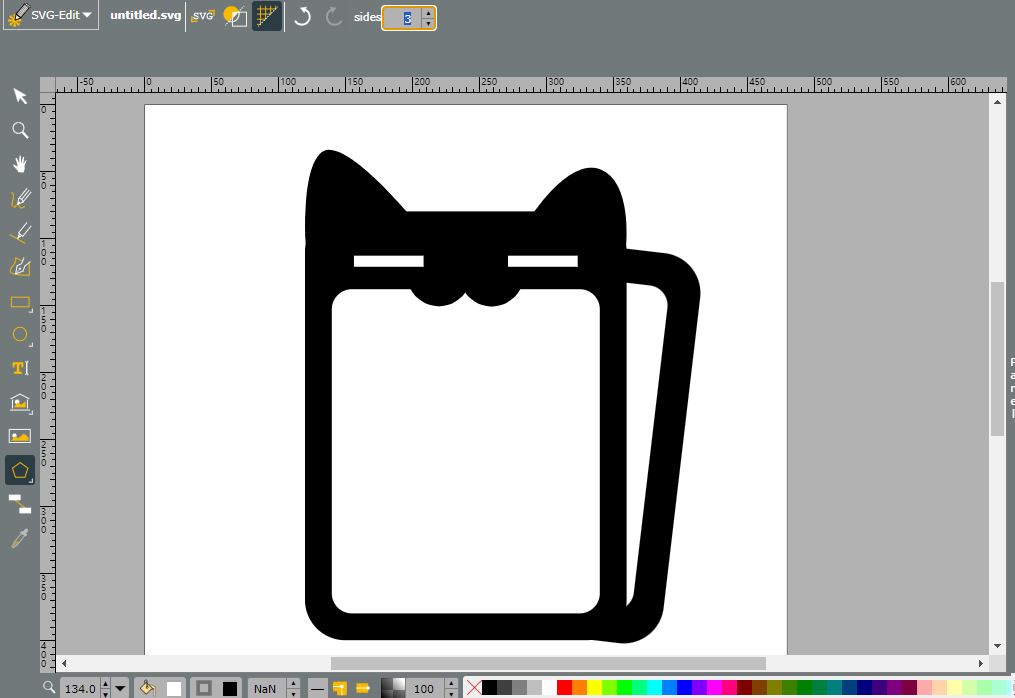This screenshot has width=1015, height=698.
Task: Toggle wireframe mode
Action: [x=235, y=16]
